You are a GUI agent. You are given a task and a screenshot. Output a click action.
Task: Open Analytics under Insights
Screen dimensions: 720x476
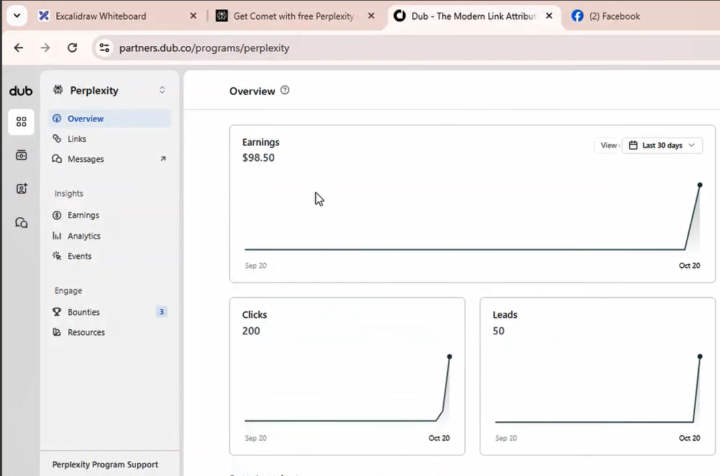pos(84,236)
